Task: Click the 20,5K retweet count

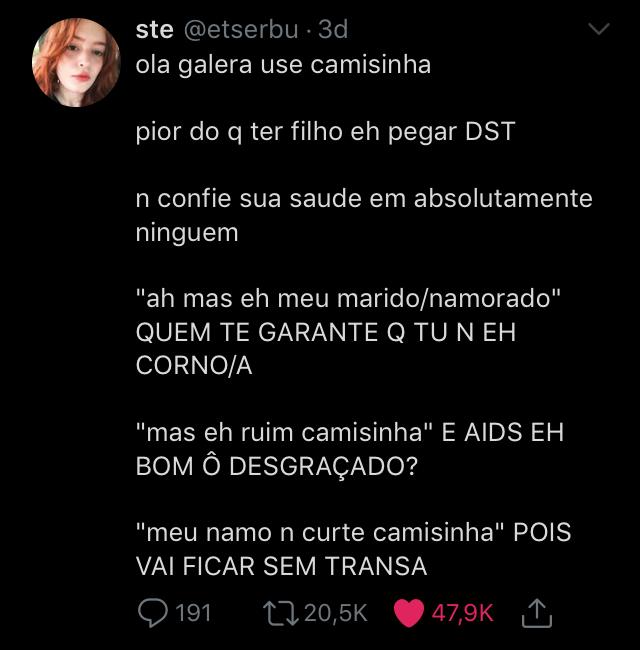Action: (x=336, y=613)
